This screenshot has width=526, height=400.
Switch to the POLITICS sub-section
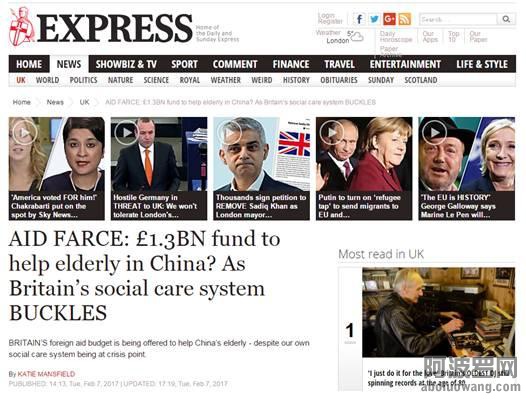pyautogui.click(x=84, y=80)
